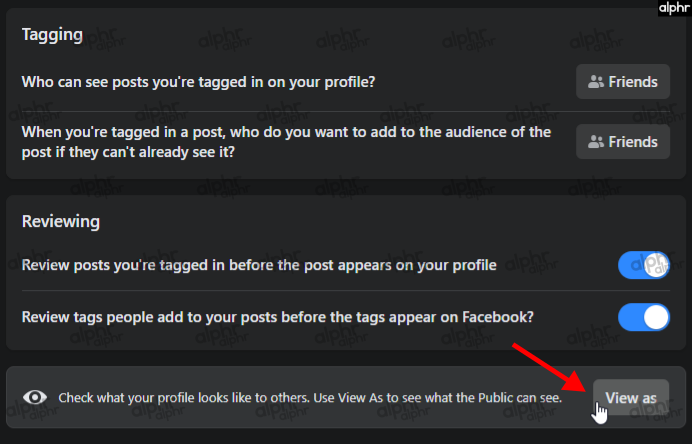The height and width of the screenshot is (444, 692).
Task: Click "Who can see posts you're tagged in" text
Action: click(x=199, y=82)
